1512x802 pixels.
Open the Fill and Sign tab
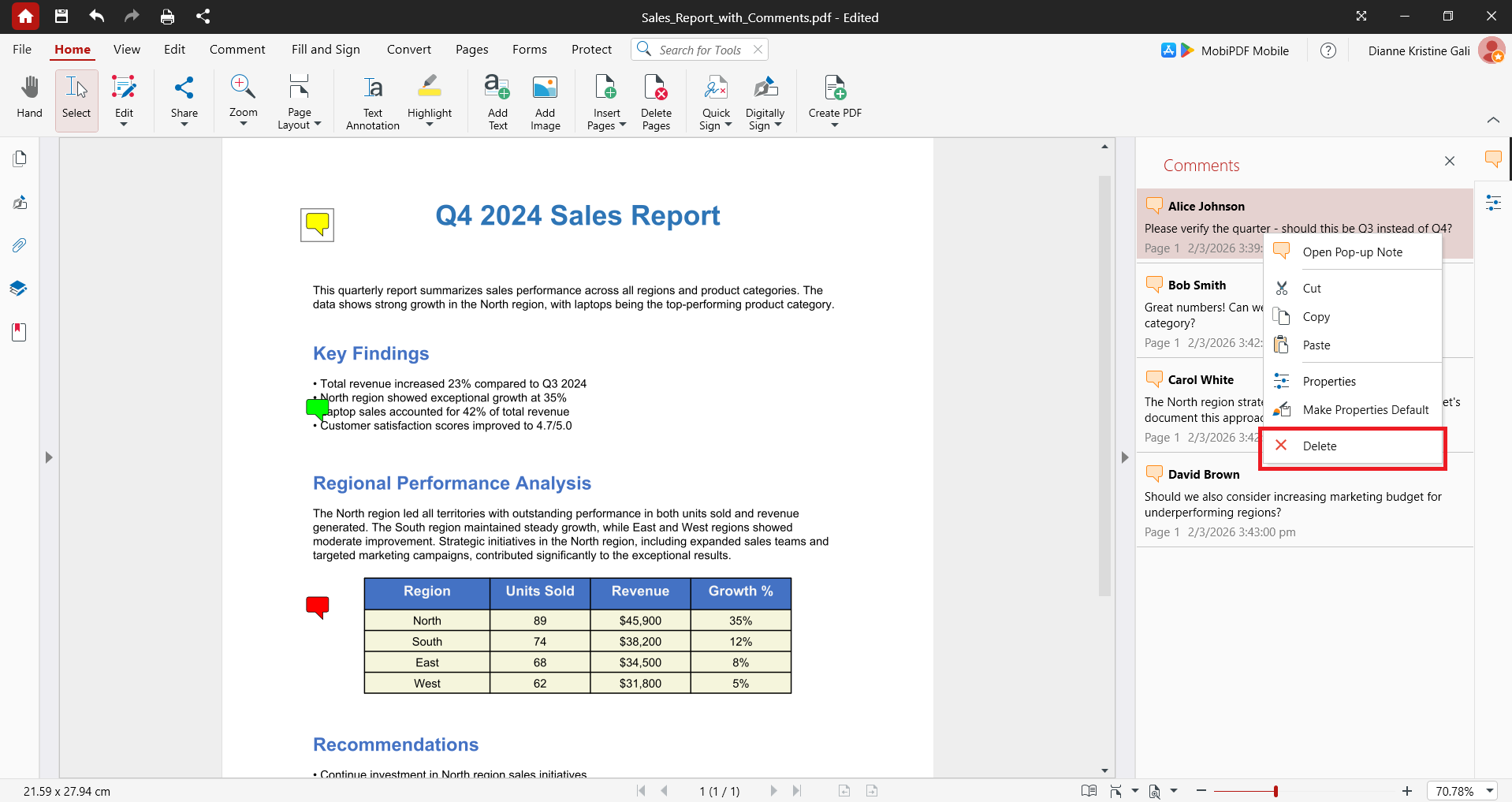[326, 50]
